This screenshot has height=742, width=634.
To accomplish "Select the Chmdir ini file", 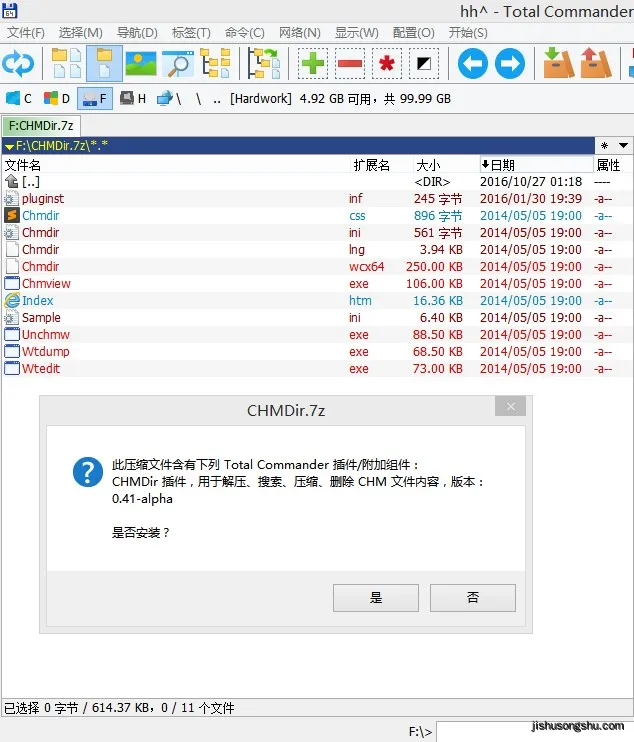I will click(x=317, y=233).
